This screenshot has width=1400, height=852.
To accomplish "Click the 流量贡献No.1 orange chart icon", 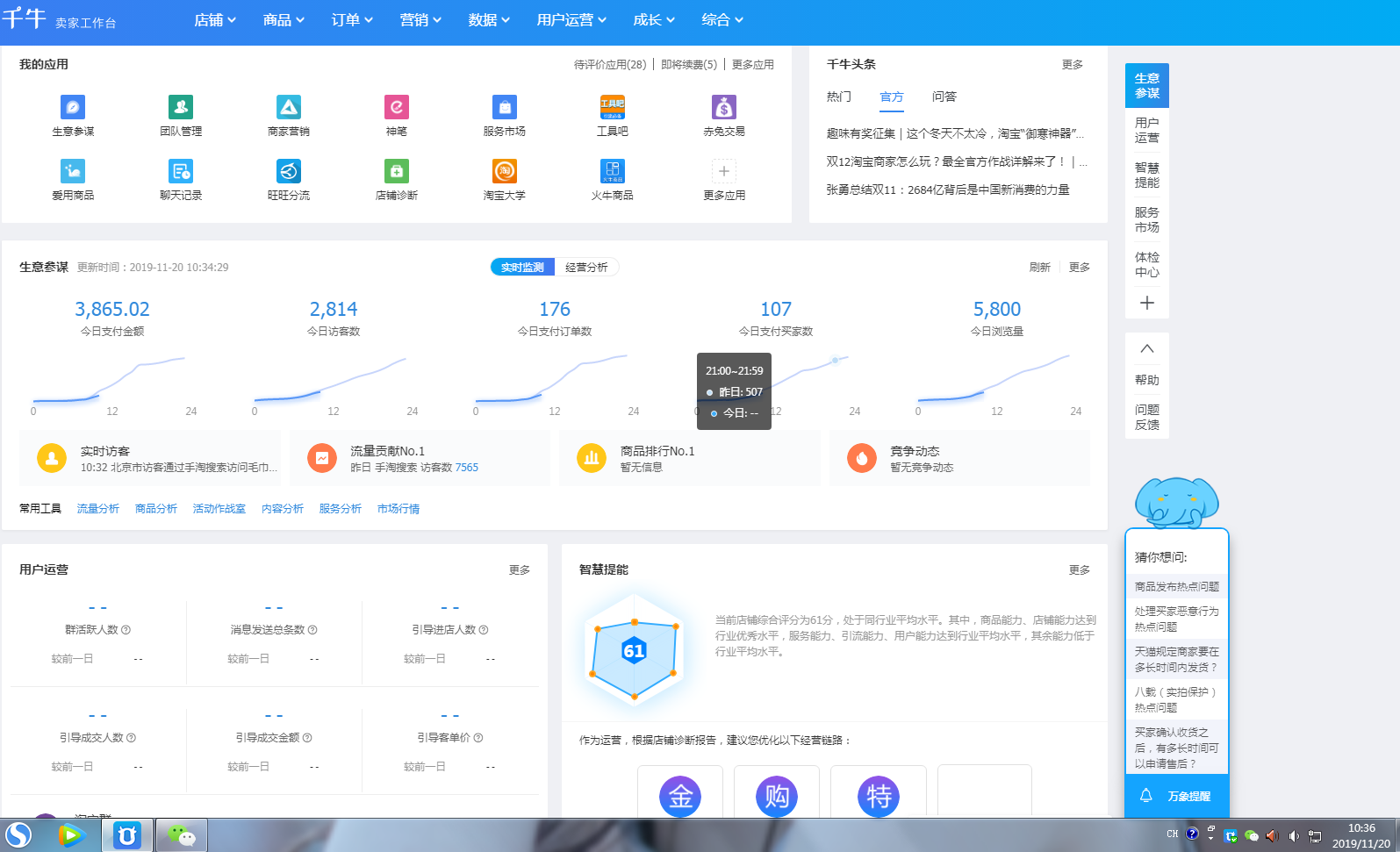I will pyautogui.click(x=322, y=458).
